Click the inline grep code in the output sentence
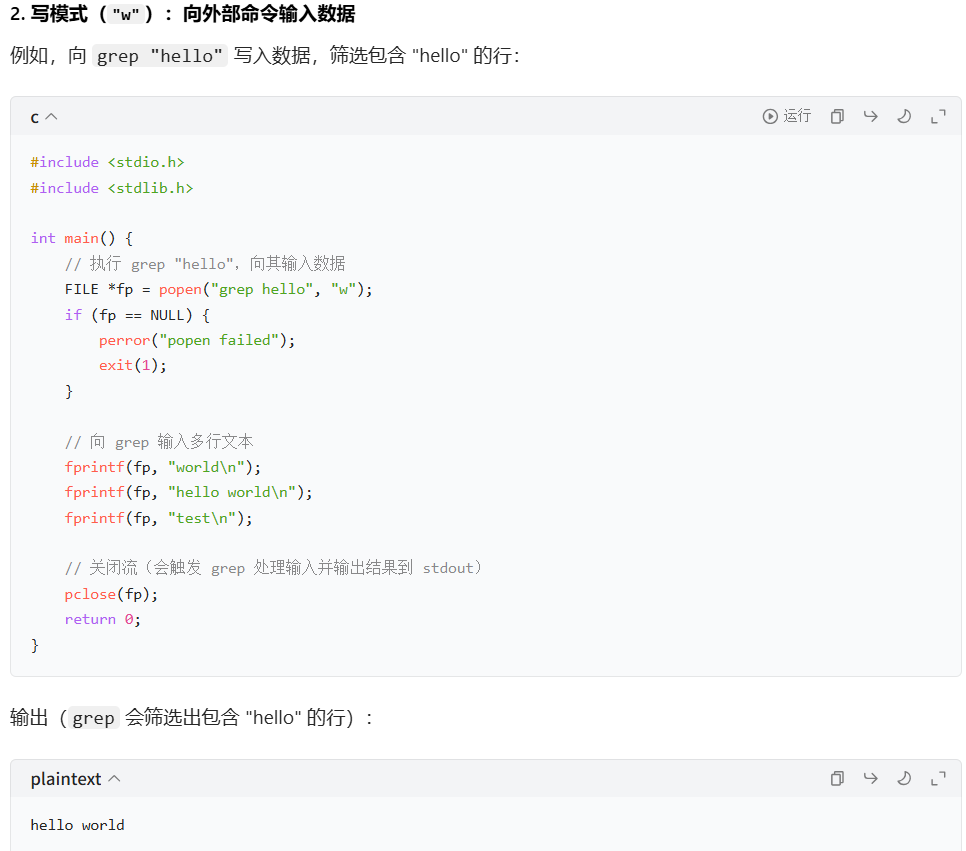The image size is (966, 851). (x=93, y=719)
